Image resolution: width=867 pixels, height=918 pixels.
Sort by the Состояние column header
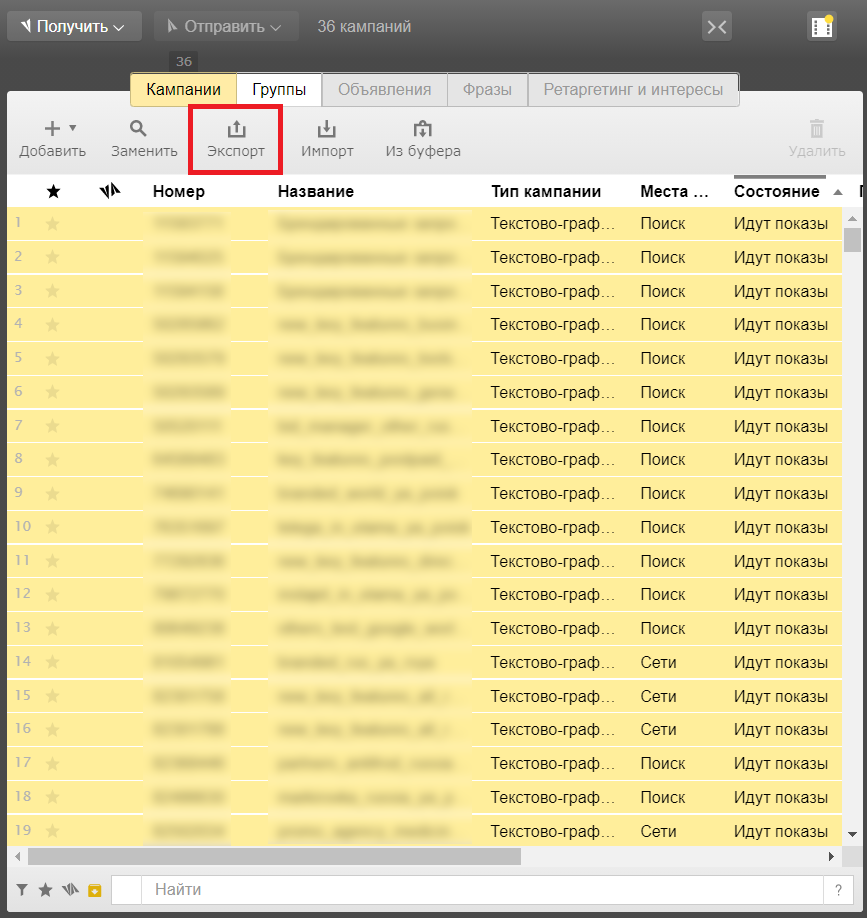click(776, 191)
